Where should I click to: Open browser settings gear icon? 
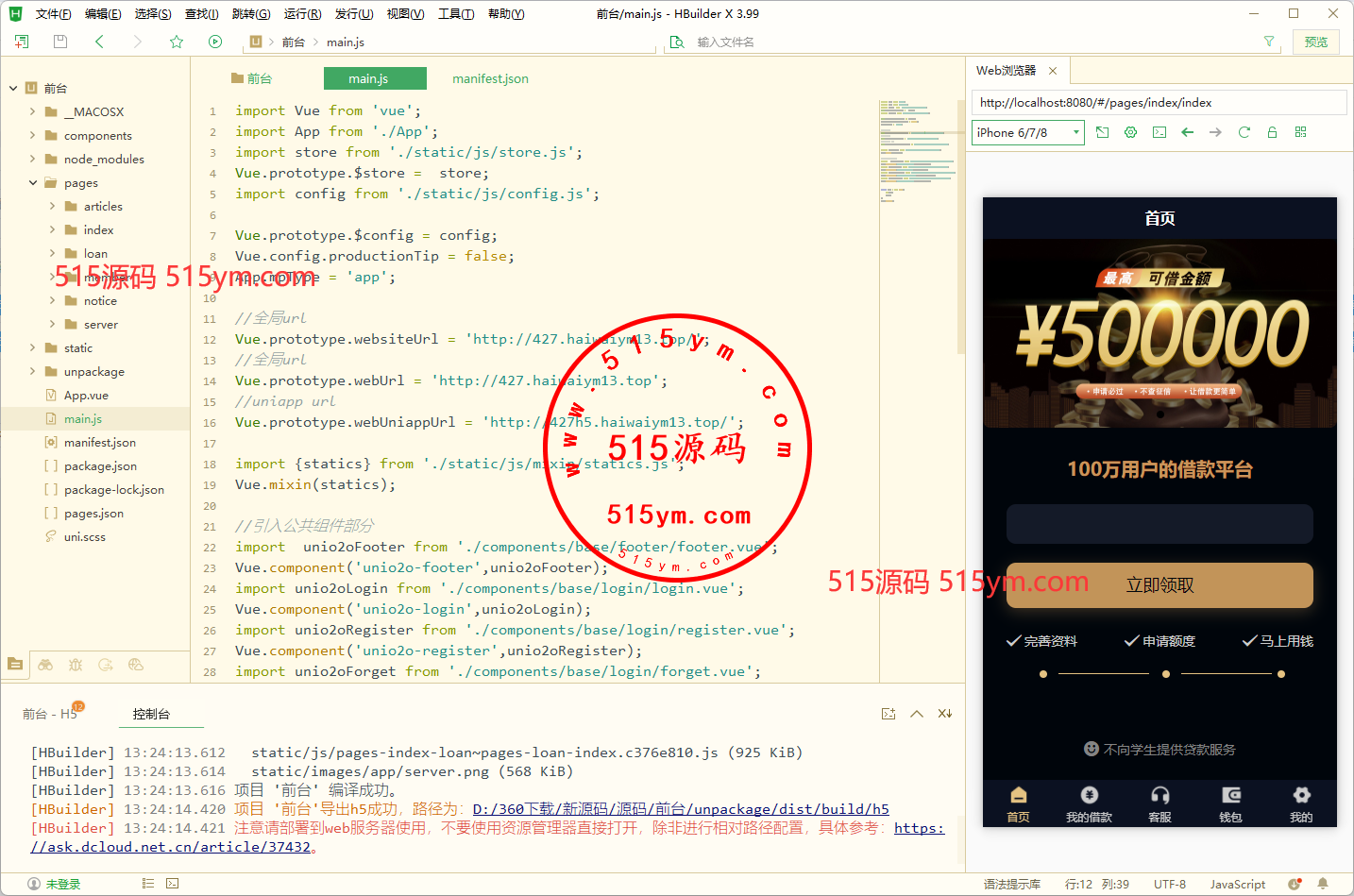[1130, 132]
